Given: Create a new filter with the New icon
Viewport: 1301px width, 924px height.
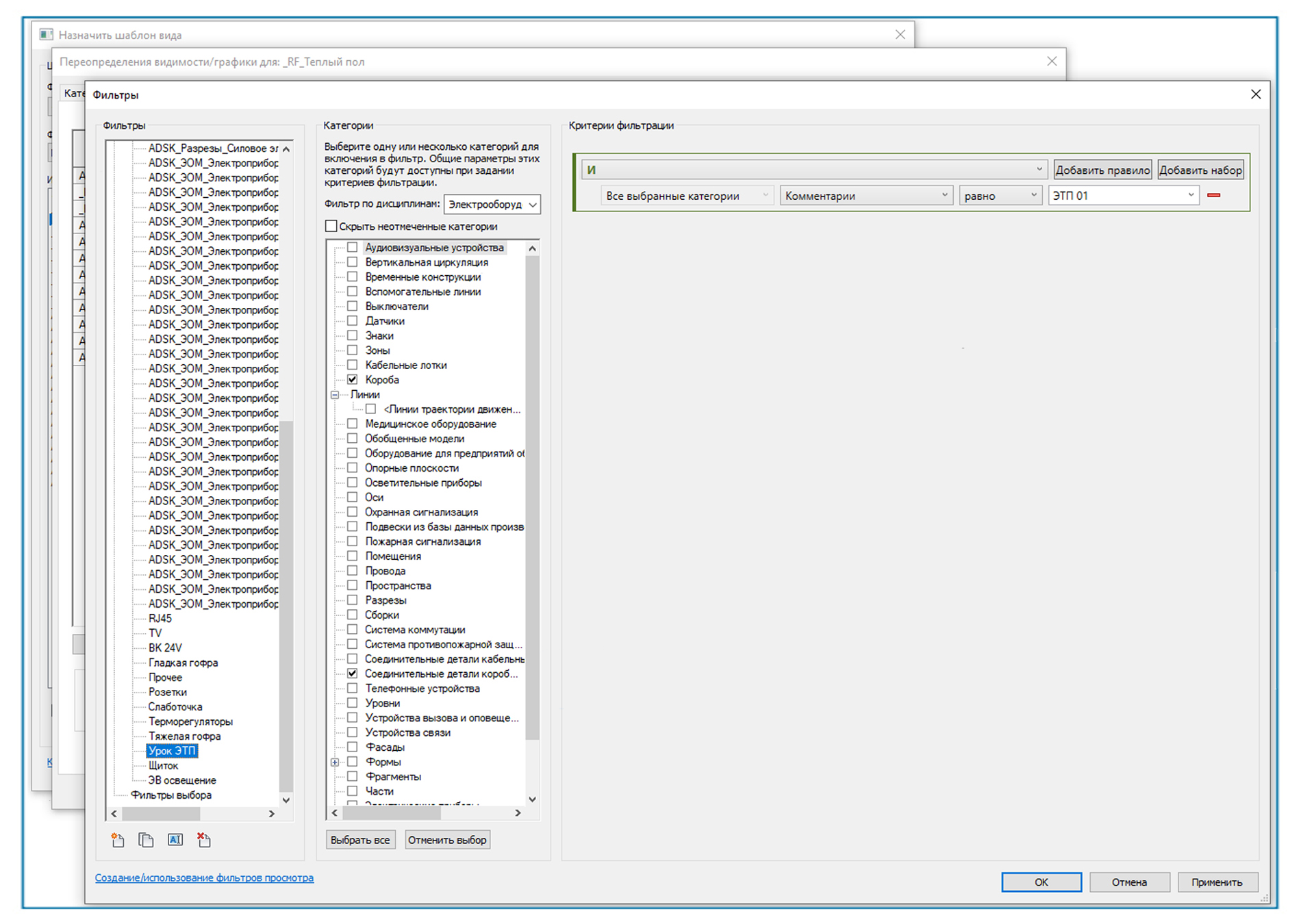Looking at the screenshot, I should 118,840.
